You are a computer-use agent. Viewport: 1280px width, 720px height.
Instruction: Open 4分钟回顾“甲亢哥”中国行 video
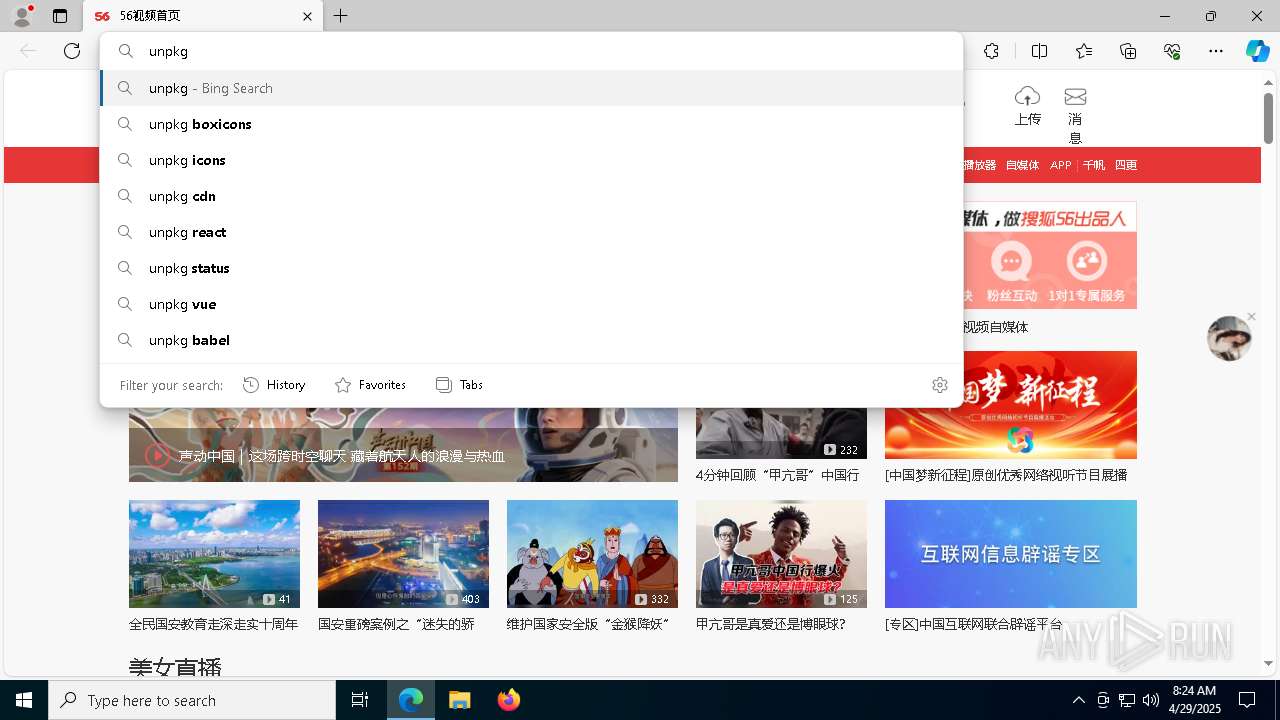778,475
